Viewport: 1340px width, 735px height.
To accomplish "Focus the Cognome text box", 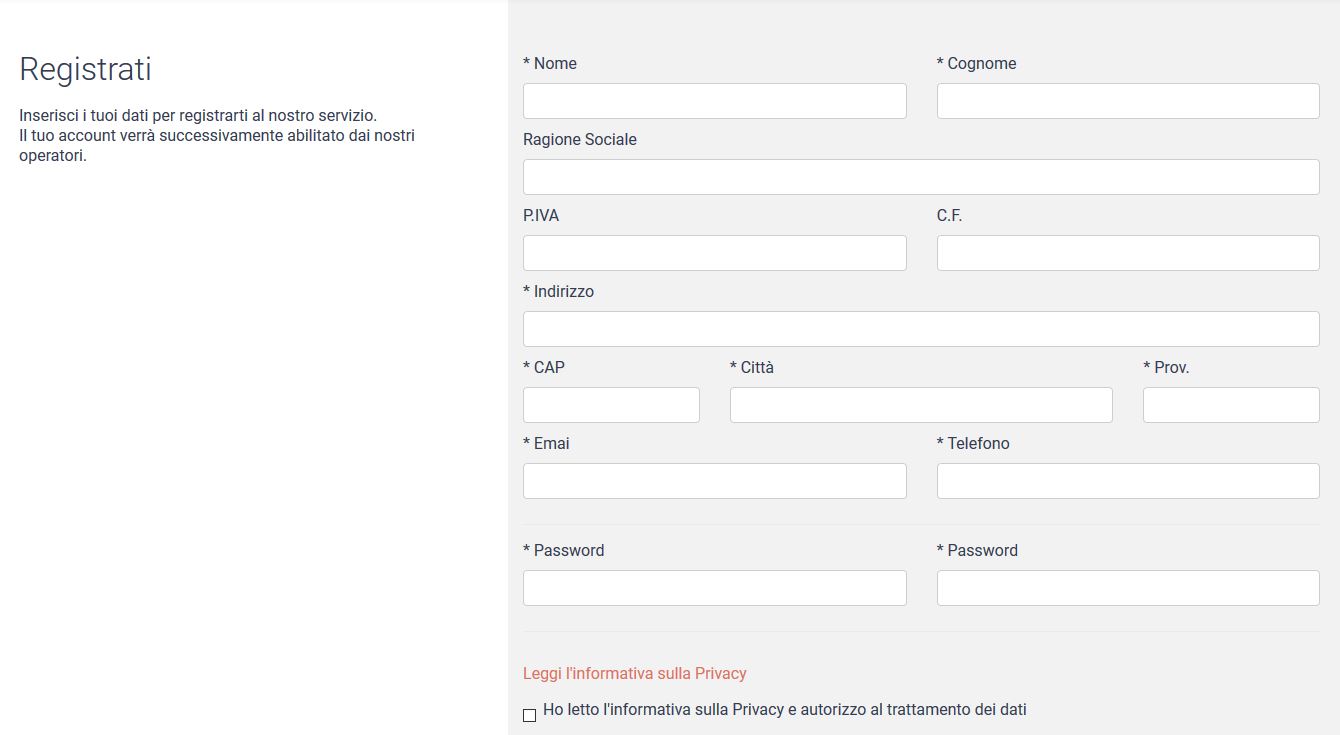I will click(1128, 101).
